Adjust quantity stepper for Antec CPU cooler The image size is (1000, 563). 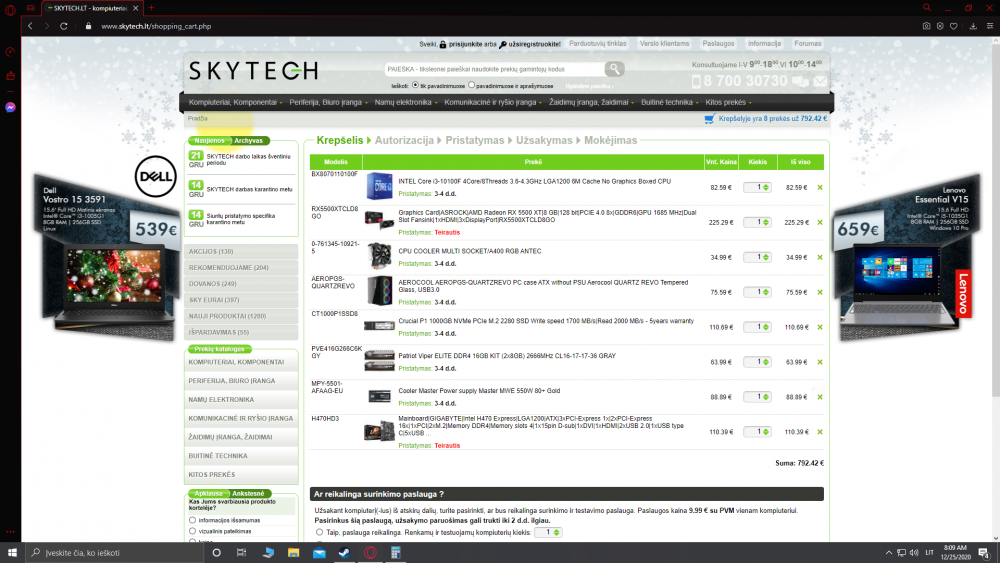[766, 258]
